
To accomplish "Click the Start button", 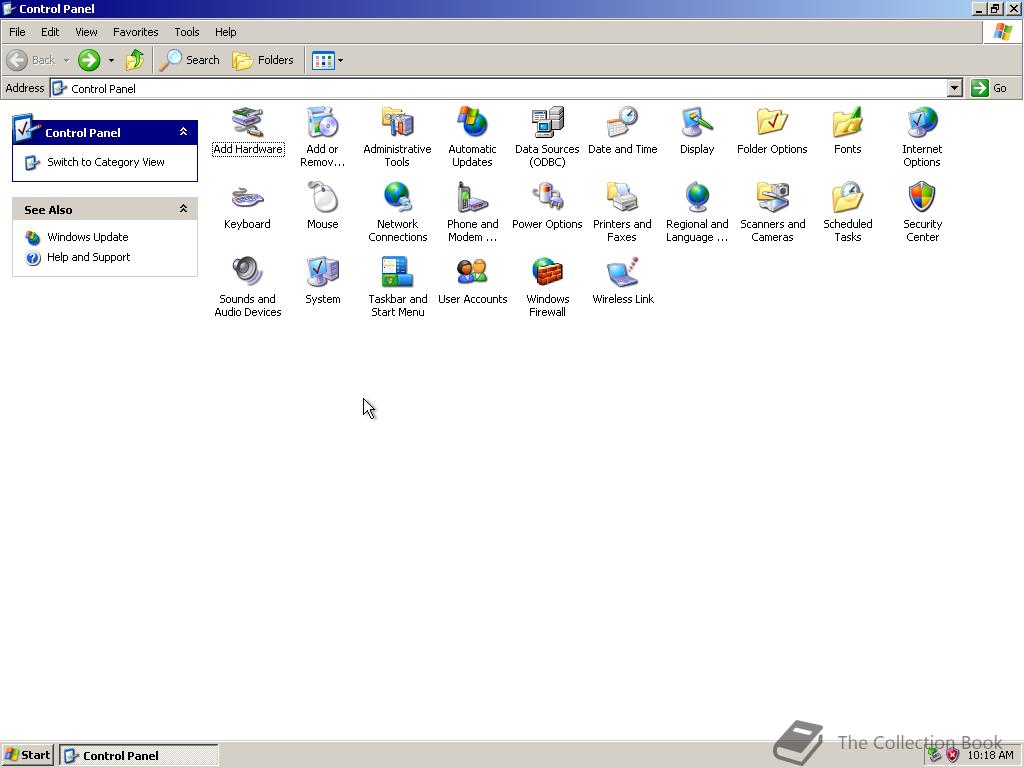I will [27, 756].
